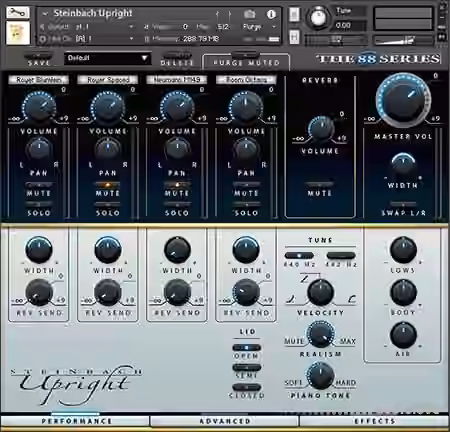
Task: Click the Piano Tone knob
Action: point(320,376)
